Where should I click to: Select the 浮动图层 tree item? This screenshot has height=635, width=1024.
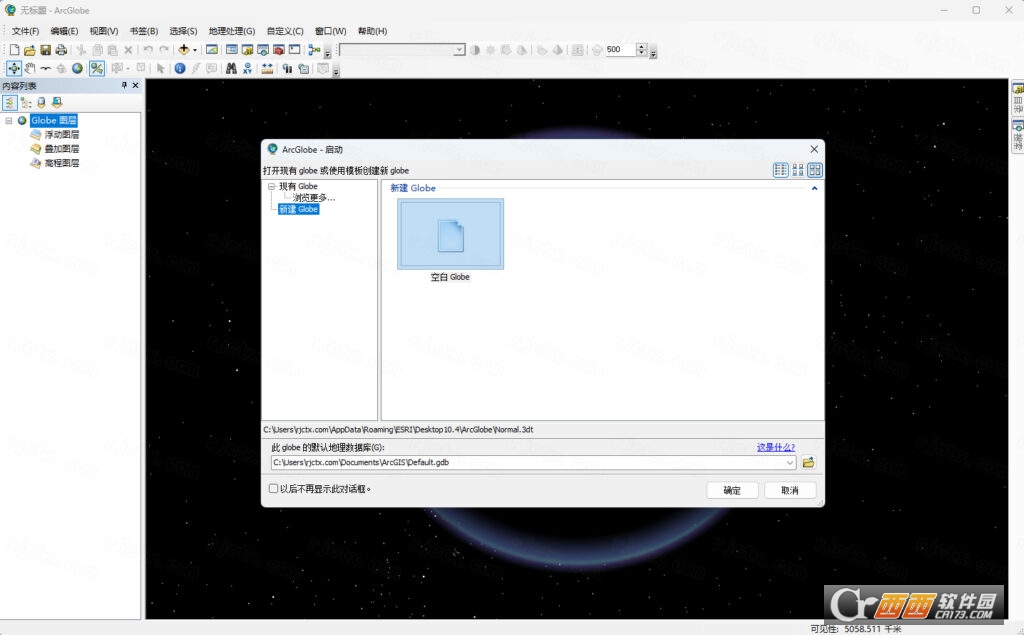point(61,135)
